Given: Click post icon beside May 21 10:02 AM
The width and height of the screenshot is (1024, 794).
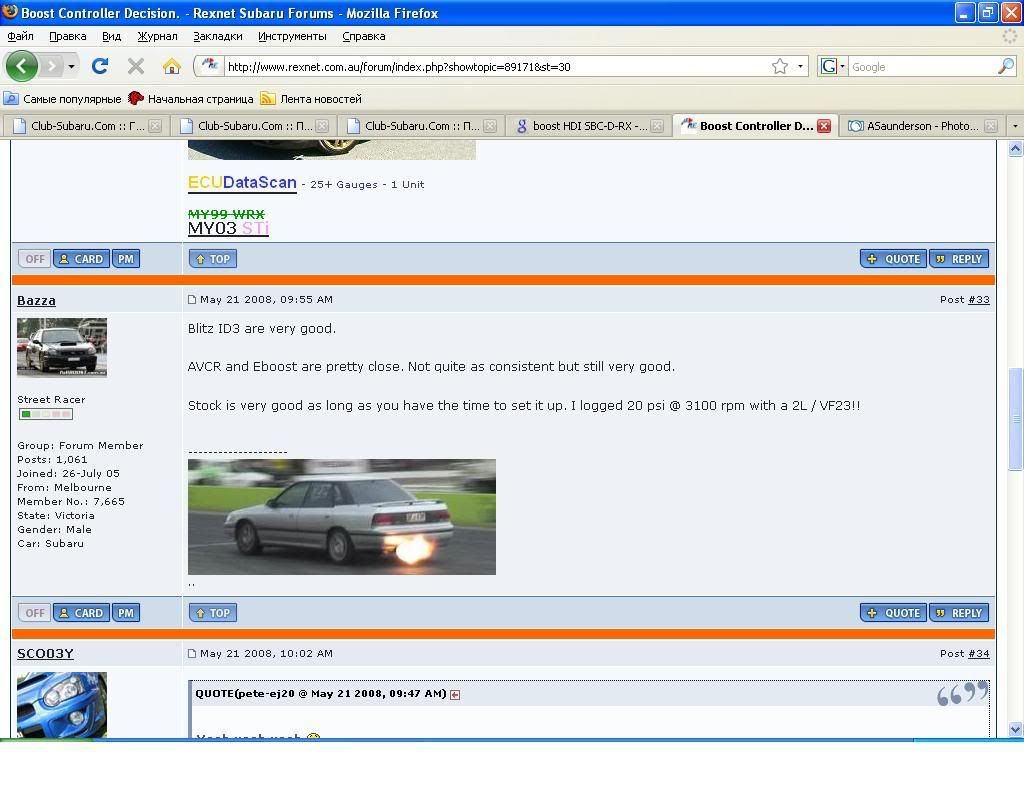Looking at the screenshot, I should [192, 654].
